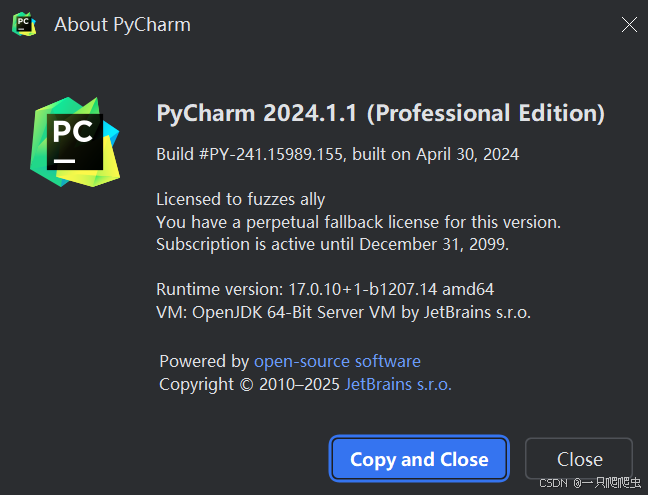Screen dimensions: 648x495
Task: Click the Subscription is active until line
Action: pos(332,244)
